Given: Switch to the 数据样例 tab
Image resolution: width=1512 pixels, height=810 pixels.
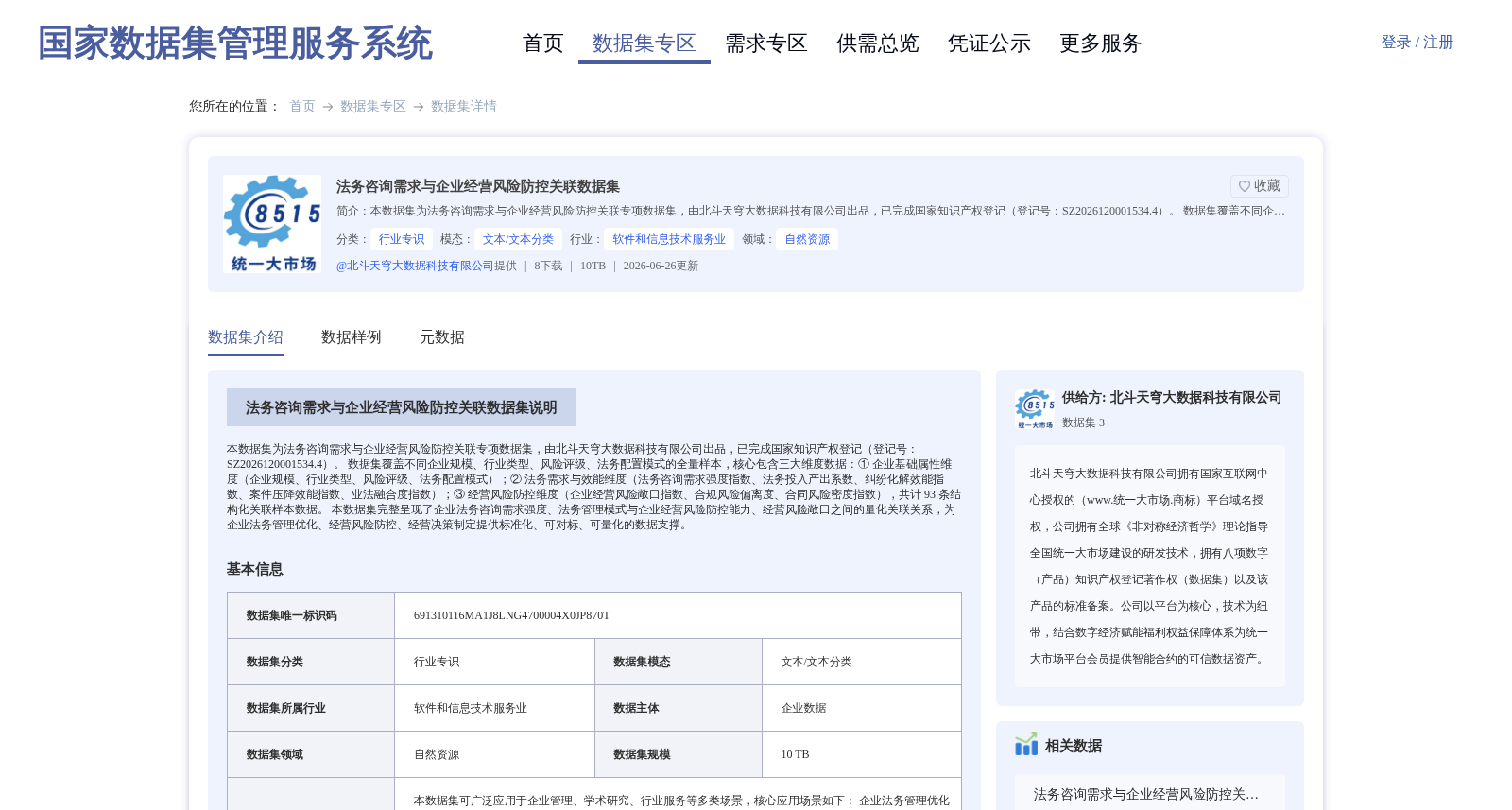Looking at the screenshot, I should tap(352, 337).
